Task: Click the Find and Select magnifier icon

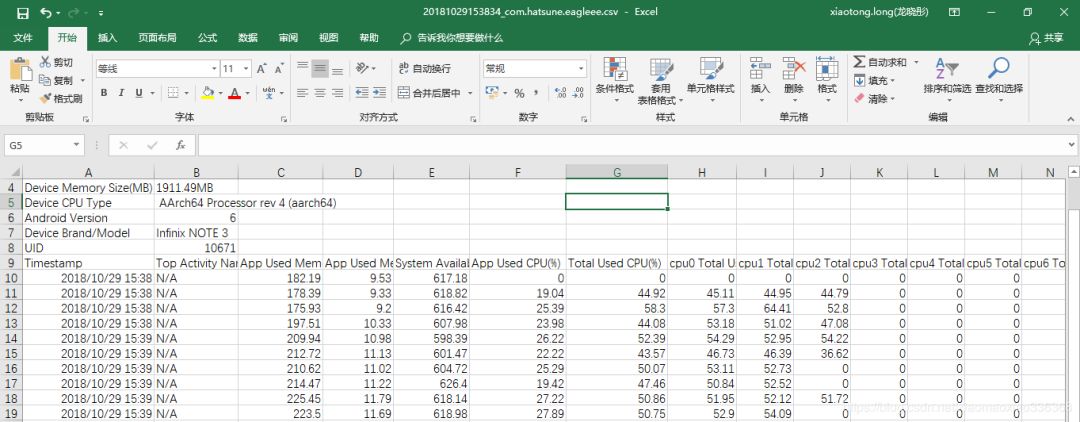Action: pyautogui.click(x=998, y=69)
